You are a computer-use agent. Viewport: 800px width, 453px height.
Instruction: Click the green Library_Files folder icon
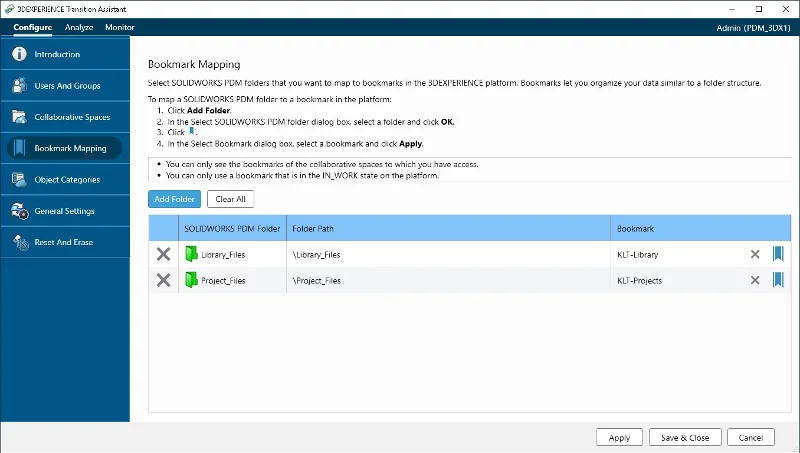tap(192, 254)
